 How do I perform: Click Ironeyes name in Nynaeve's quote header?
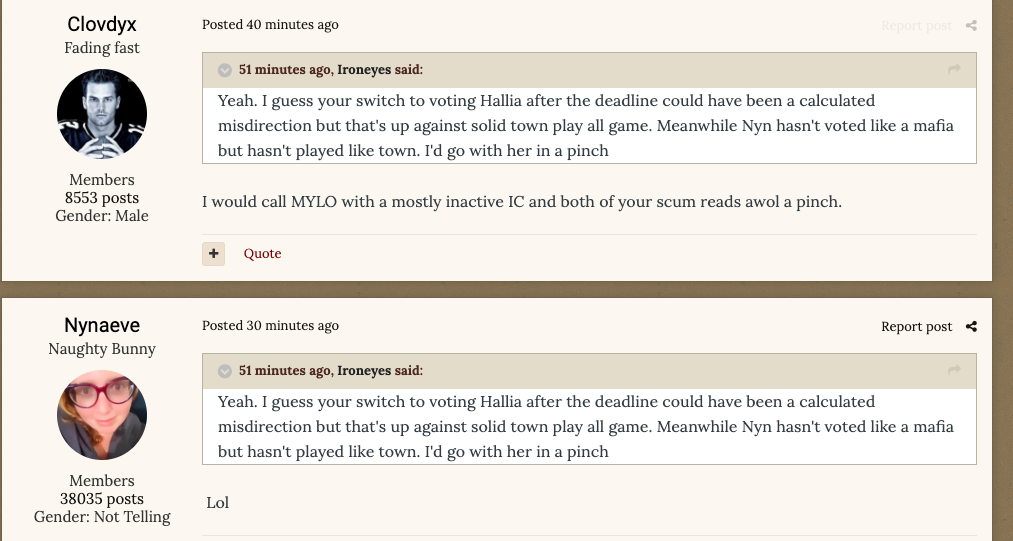coord(364,371)
